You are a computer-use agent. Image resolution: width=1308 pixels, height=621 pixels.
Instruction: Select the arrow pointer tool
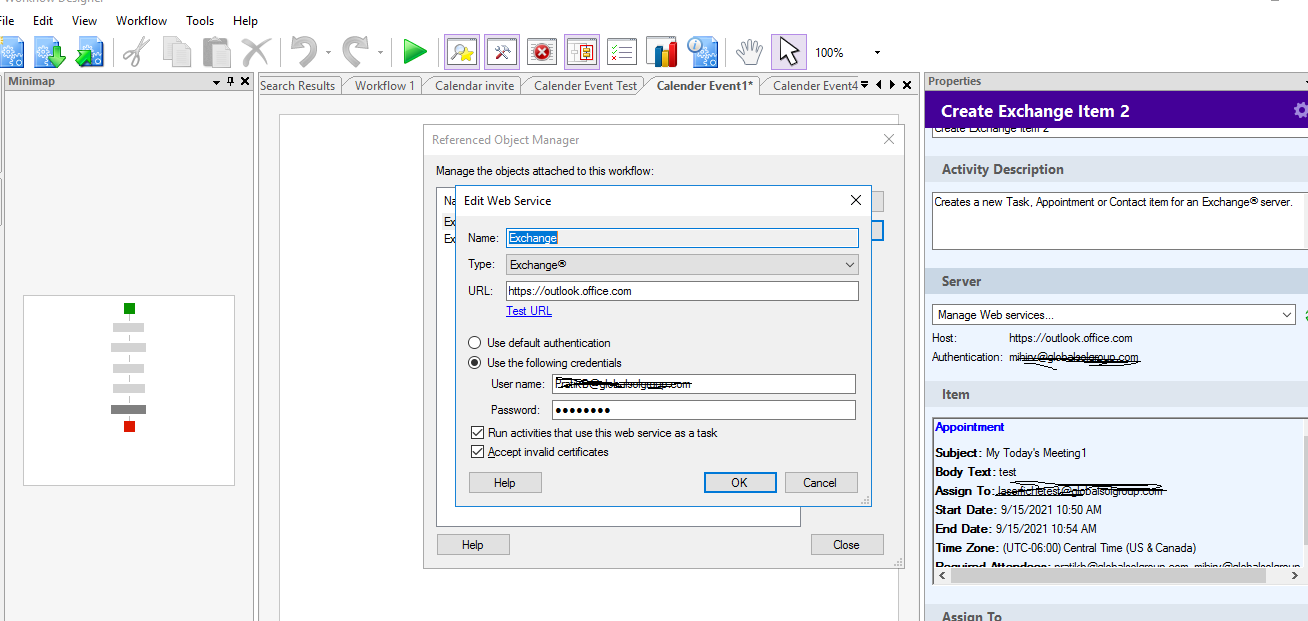(788, 51)
